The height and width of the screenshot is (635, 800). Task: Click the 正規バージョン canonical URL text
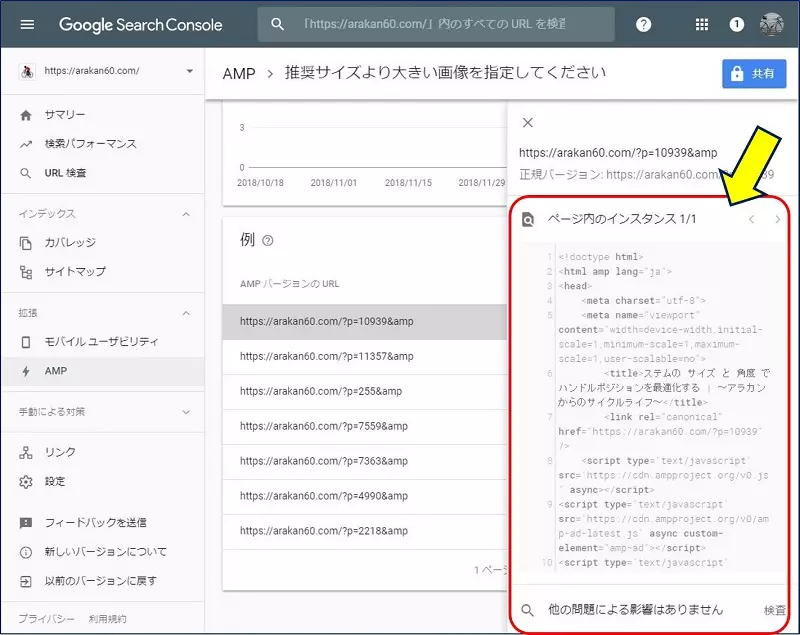tap(646, 174)
